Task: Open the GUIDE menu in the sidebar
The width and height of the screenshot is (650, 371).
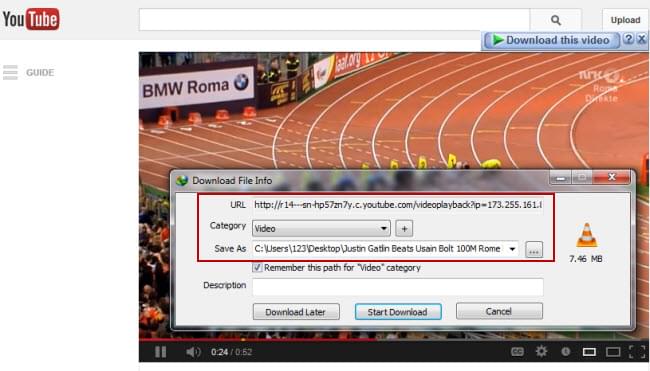Action: [28, 73]
